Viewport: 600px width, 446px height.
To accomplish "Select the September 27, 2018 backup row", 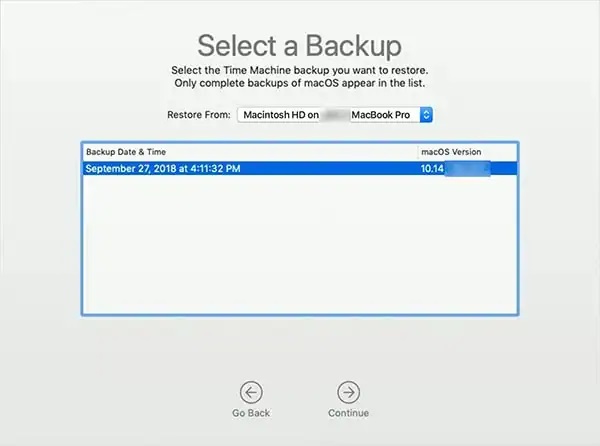I will pos(300,168).
